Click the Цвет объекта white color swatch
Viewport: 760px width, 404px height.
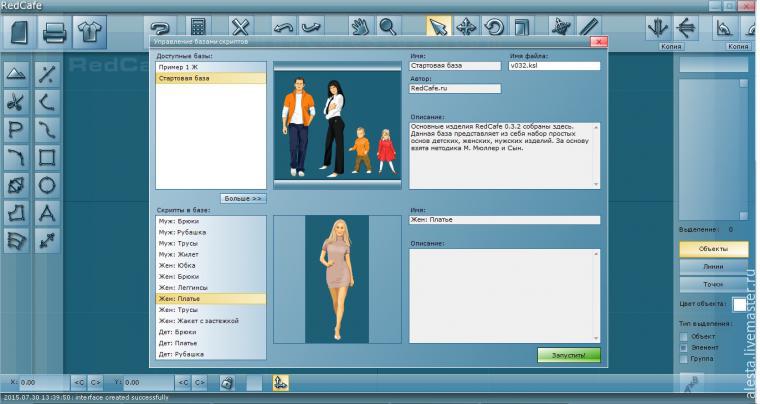(739, 305)
